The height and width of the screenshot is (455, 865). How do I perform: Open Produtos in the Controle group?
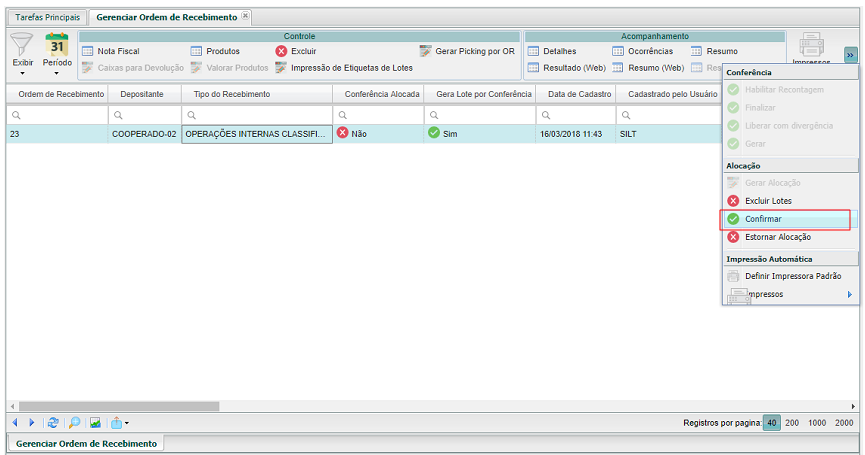pyautogui.click(x=215, y=51)
